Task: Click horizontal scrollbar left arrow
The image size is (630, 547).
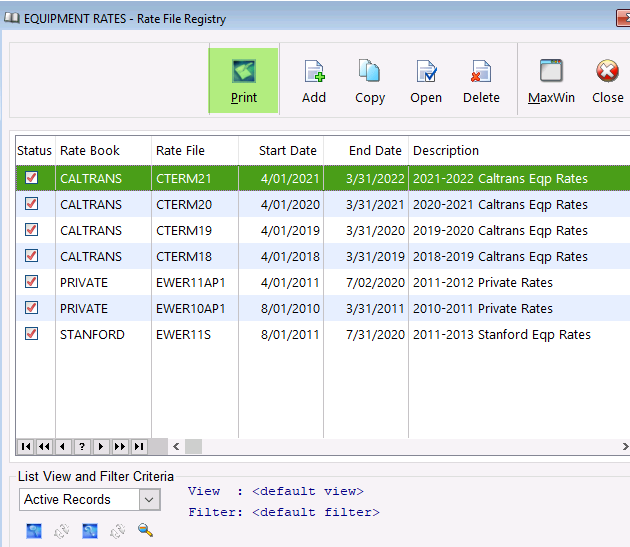Action: coord(176,447)
